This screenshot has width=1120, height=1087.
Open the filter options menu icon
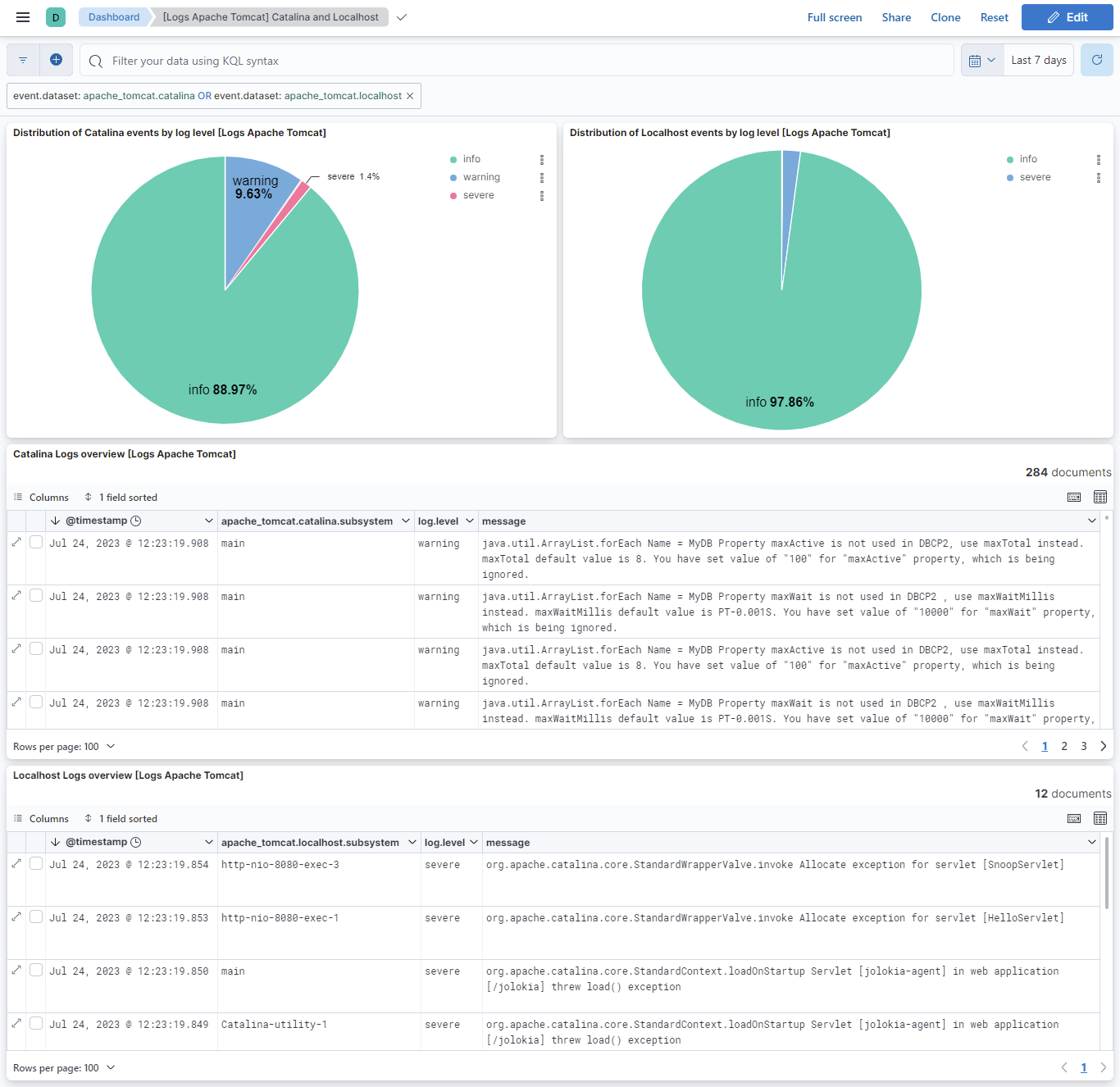[23, 60]
